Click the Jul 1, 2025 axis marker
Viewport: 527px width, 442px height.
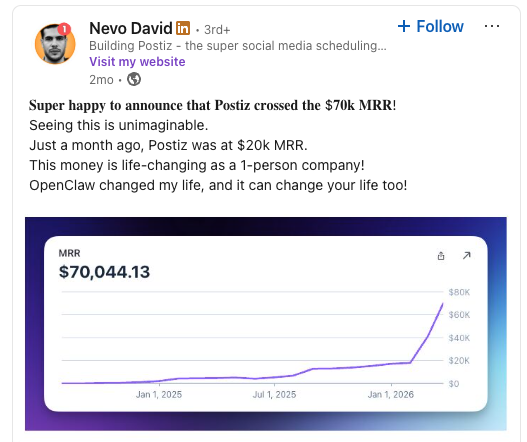pos(274,394)
